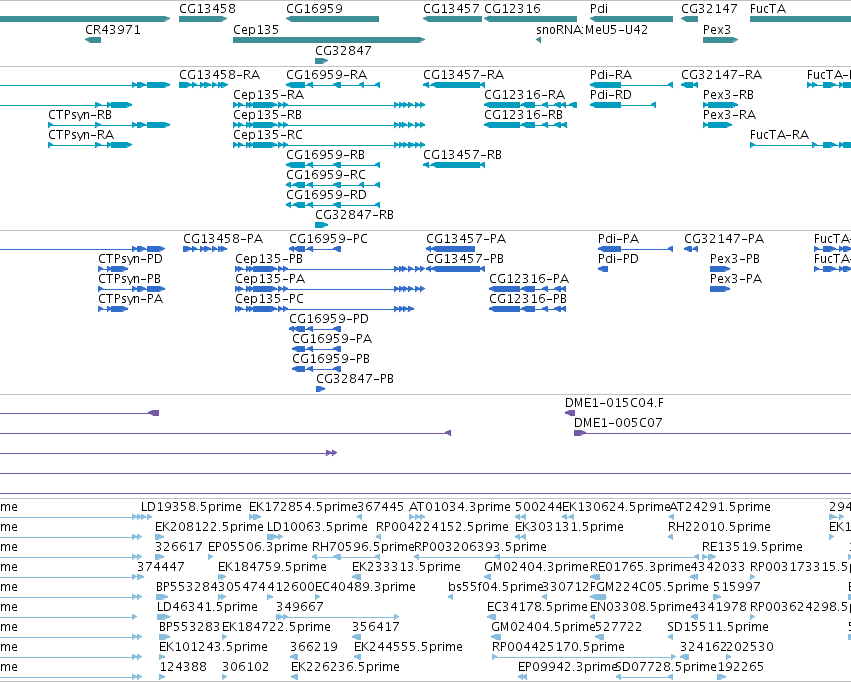The width and height of the screenshot is (851, 682).
Task: Click the CG32147-PA protein label
Action: coord(723,239)
